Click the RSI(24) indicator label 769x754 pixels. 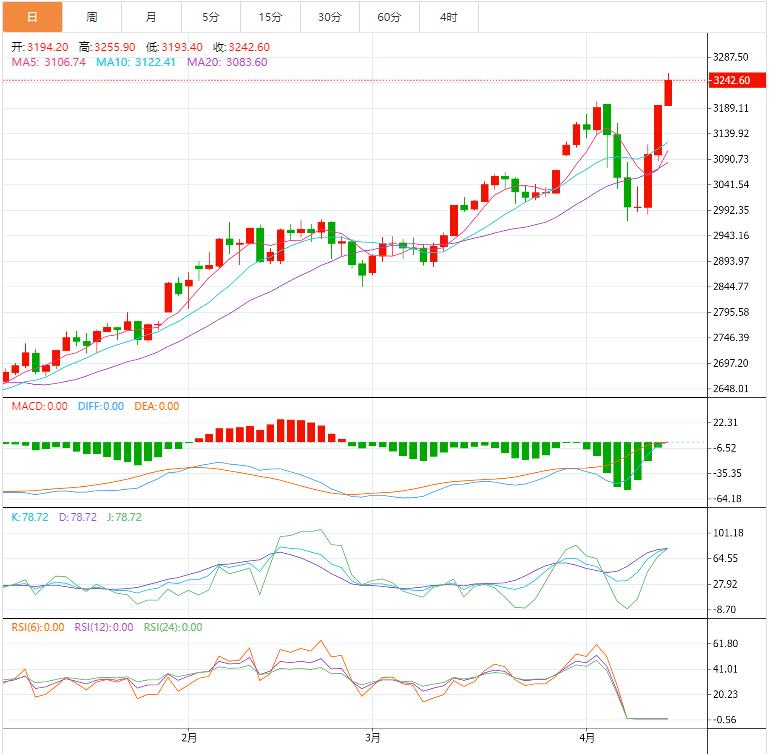coord(172,627)
